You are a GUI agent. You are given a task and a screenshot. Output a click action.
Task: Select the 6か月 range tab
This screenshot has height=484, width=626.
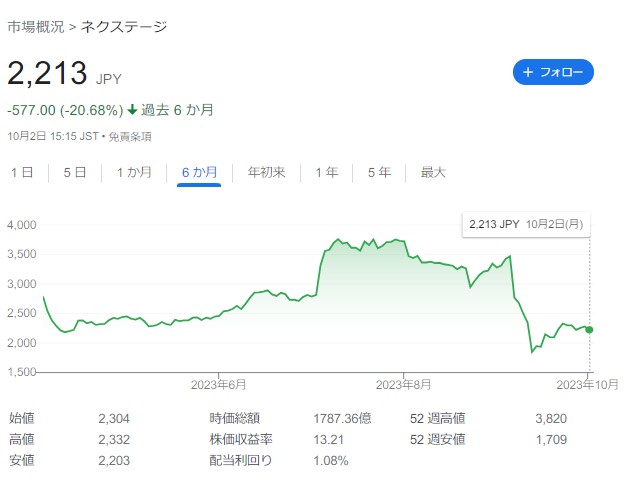pos(199,173)
